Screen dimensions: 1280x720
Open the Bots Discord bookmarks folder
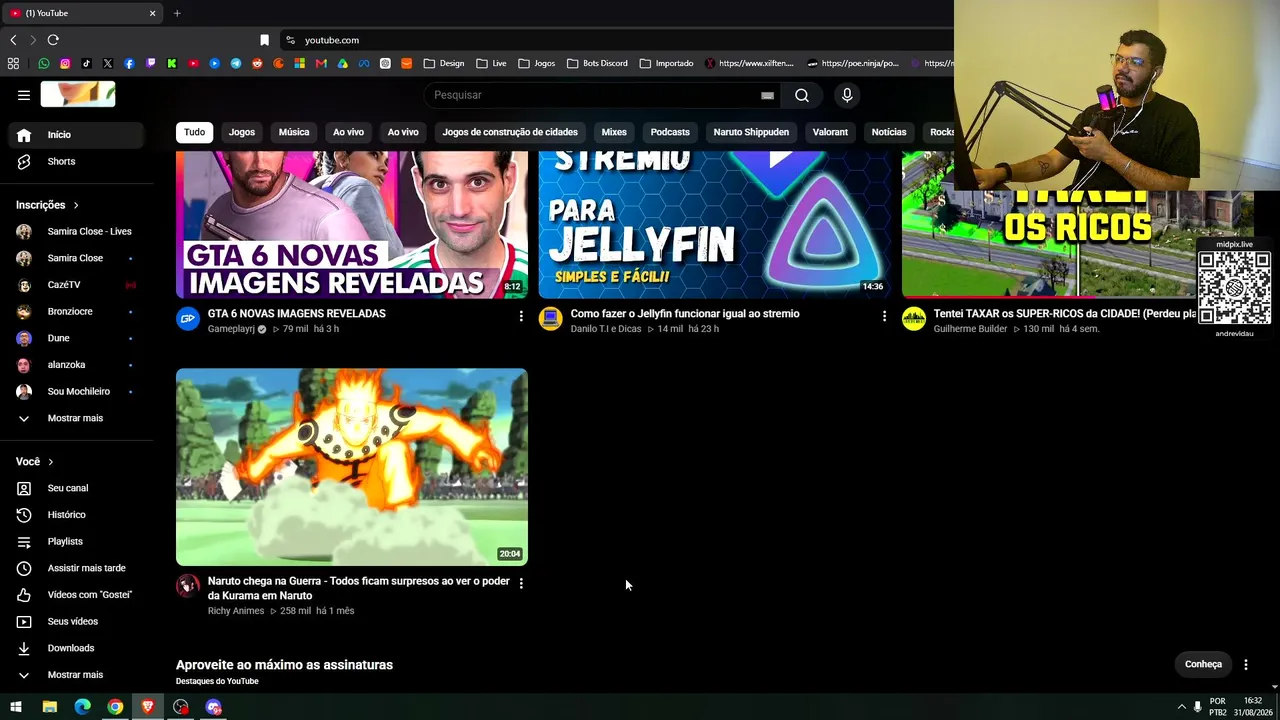coord(597,63)
